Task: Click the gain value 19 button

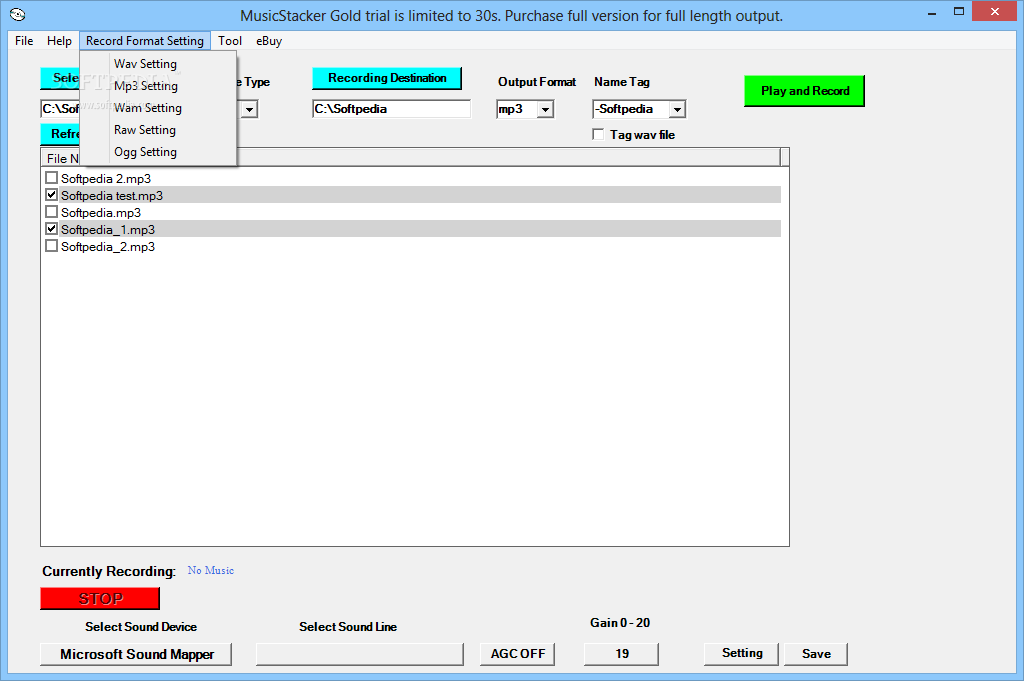Action: point(621,654)
